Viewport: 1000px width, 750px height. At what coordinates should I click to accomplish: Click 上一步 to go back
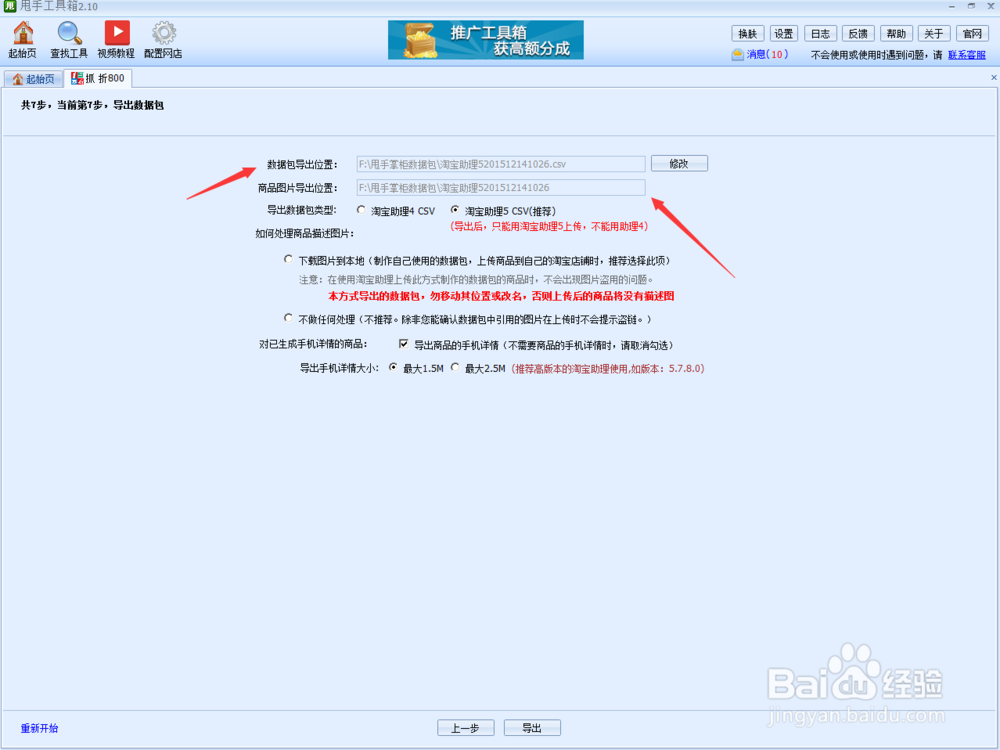click(x=466, y=727)
